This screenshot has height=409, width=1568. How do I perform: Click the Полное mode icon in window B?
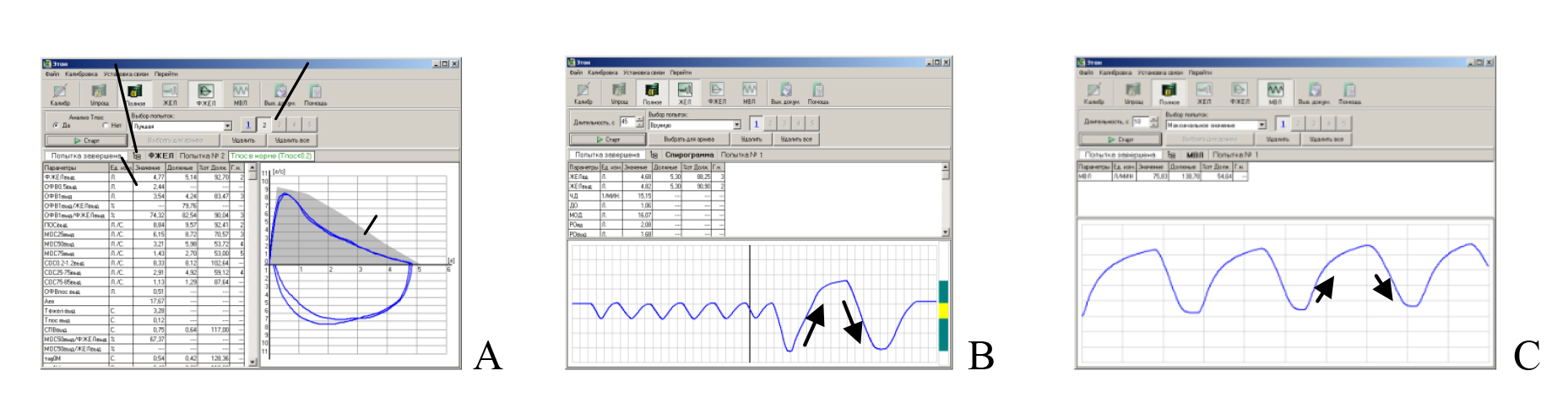click(x=651, y=92)
